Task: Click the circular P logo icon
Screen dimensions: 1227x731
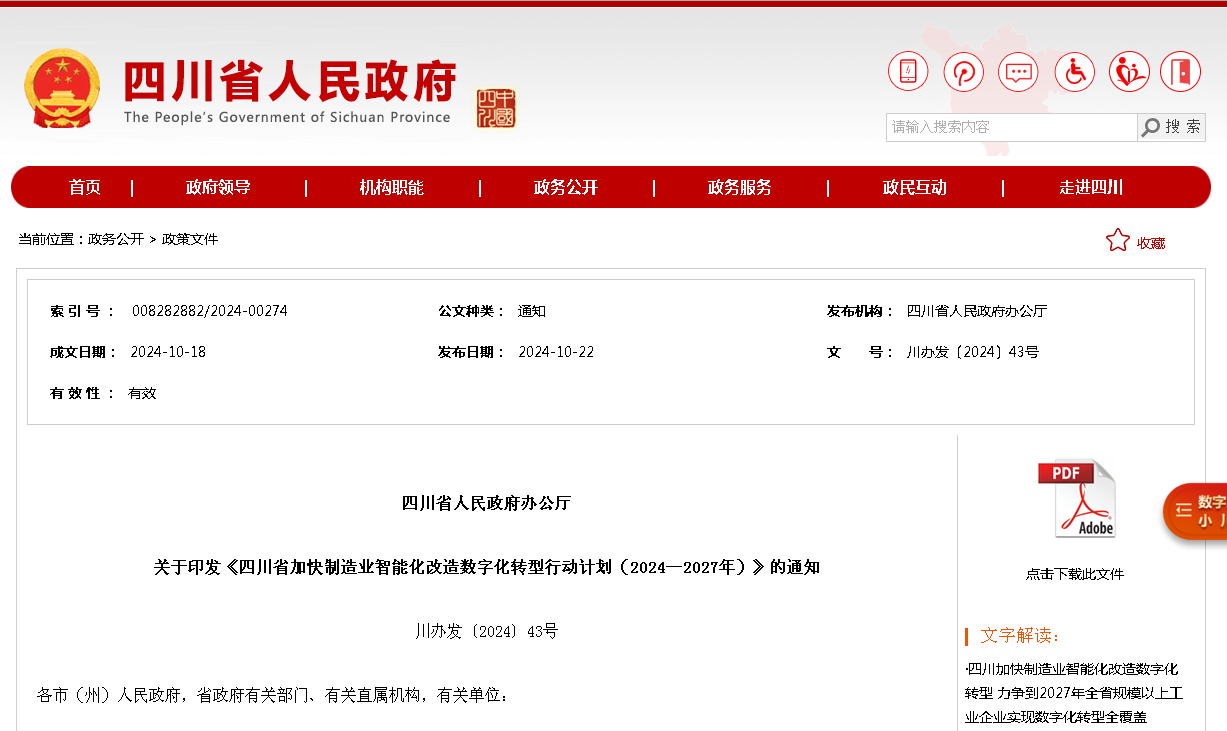Action: (x=964, y=72)
